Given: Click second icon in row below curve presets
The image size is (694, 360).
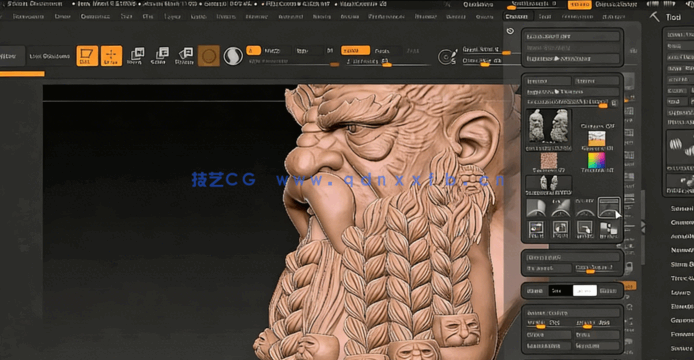Looking at the screenshot, I should pyautogui.click(x=560, y=229).
